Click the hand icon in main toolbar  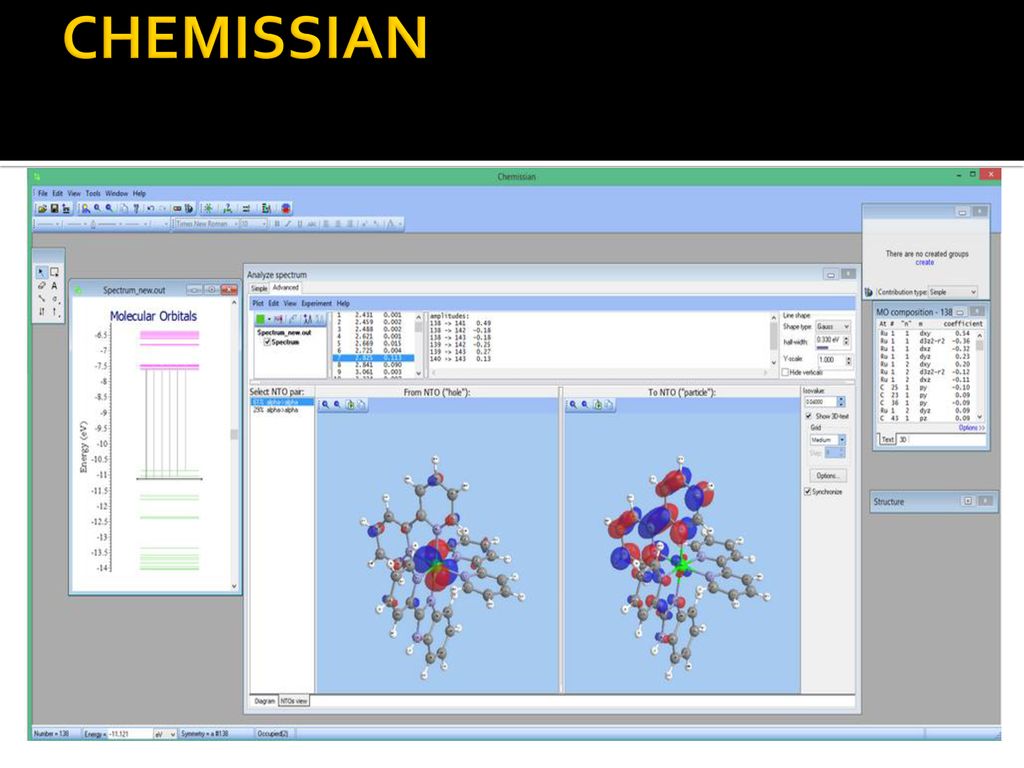pos(189,208)
